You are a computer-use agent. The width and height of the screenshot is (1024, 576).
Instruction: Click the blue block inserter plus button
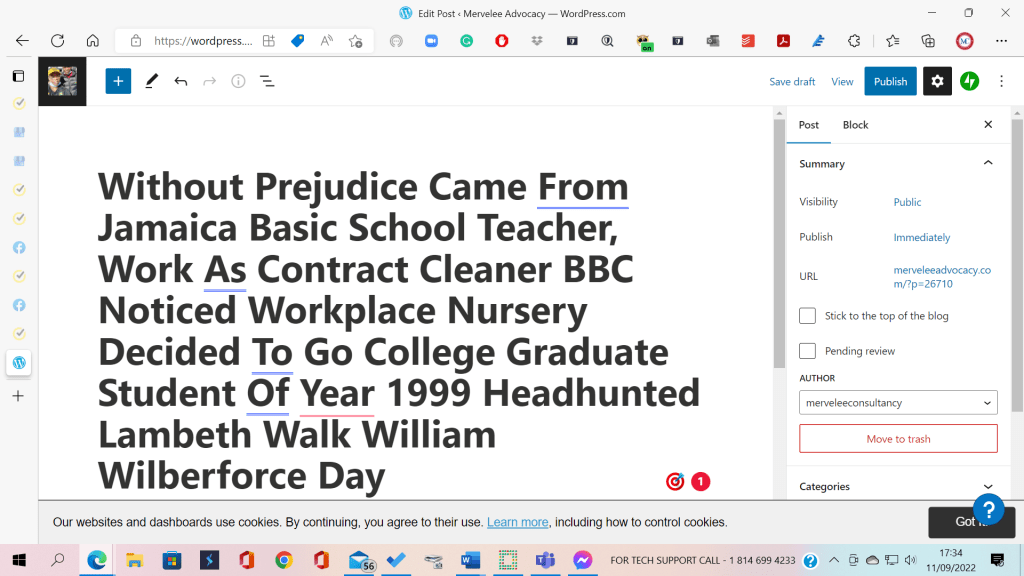pyautogui.click(x=118, y=81)
